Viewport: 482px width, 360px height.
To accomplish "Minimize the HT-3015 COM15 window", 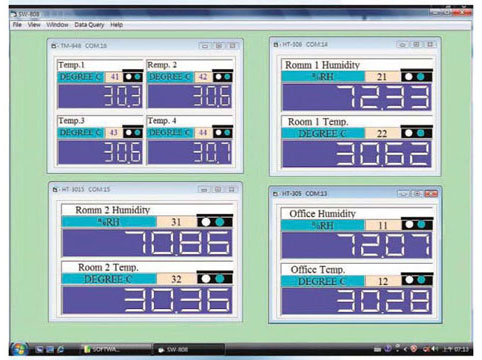I will coord(204,189).
